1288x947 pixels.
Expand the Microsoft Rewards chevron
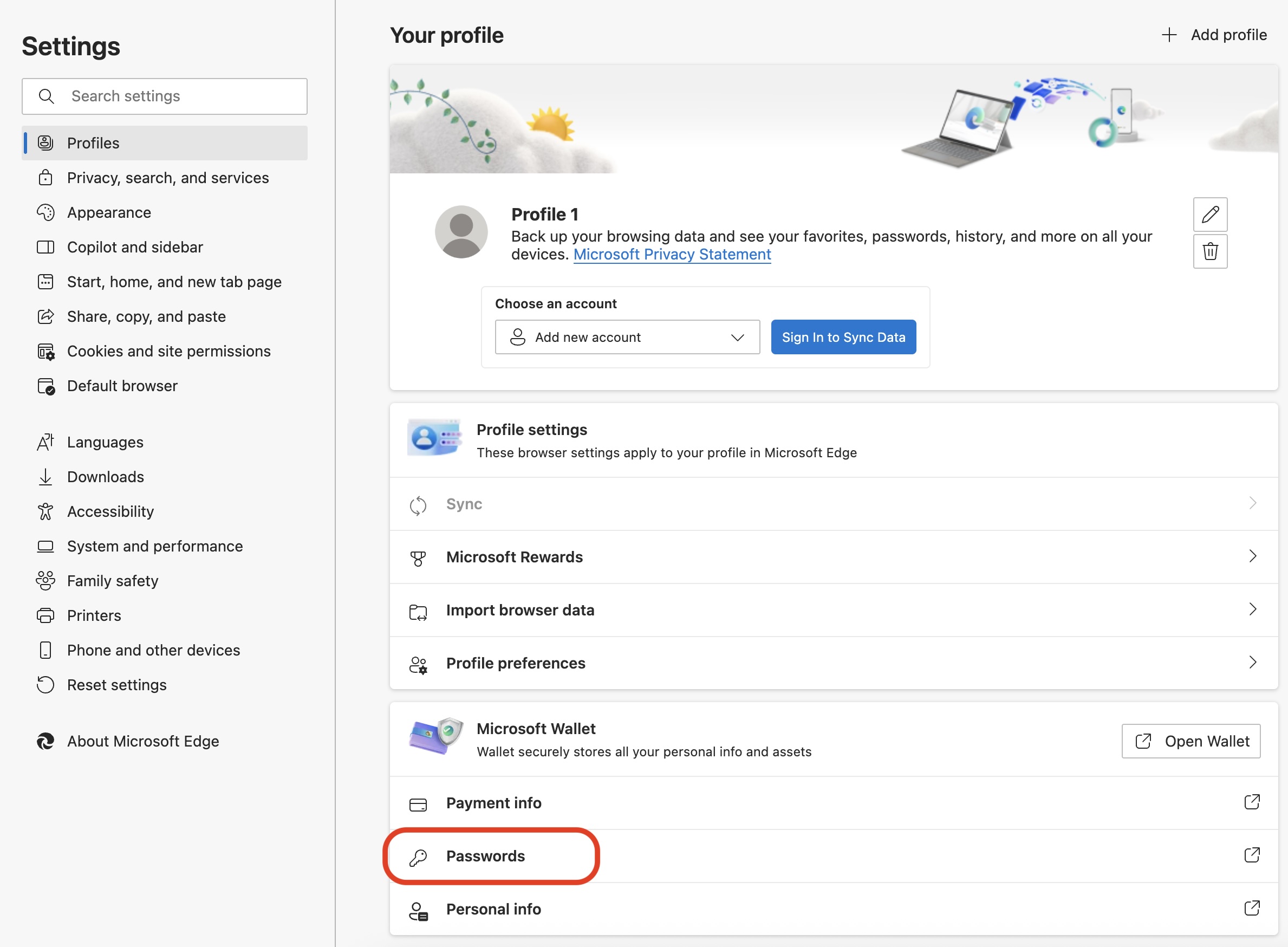click(1253, 556)
